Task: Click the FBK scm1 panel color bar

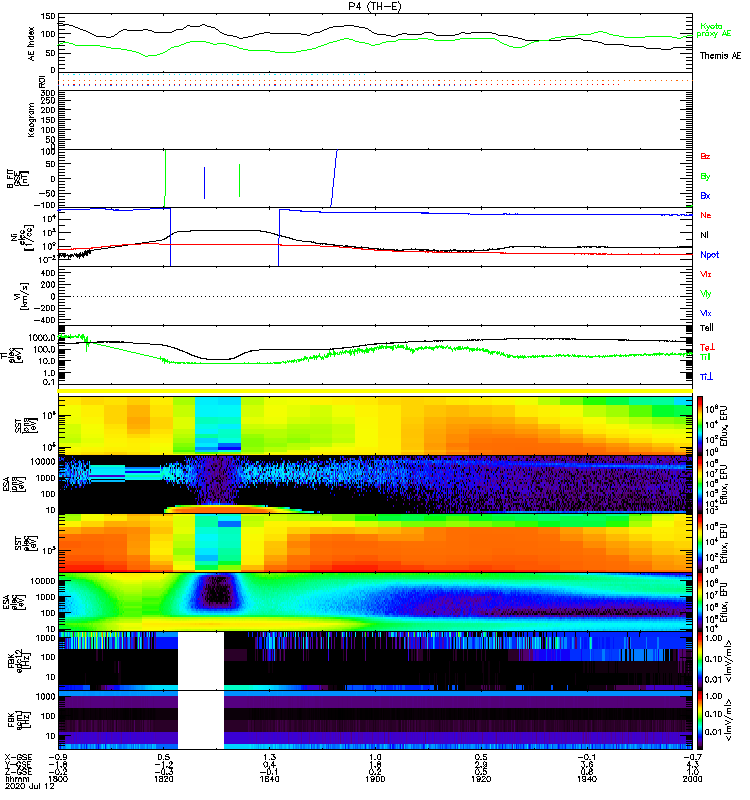Action: 700,720
